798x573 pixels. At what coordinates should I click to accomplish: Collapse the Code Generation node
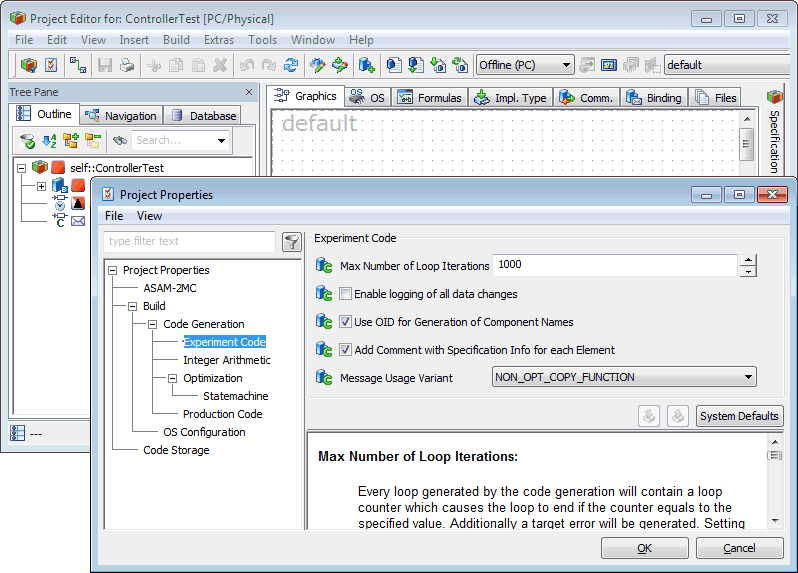pyautogui.click(x=152, y=324)
